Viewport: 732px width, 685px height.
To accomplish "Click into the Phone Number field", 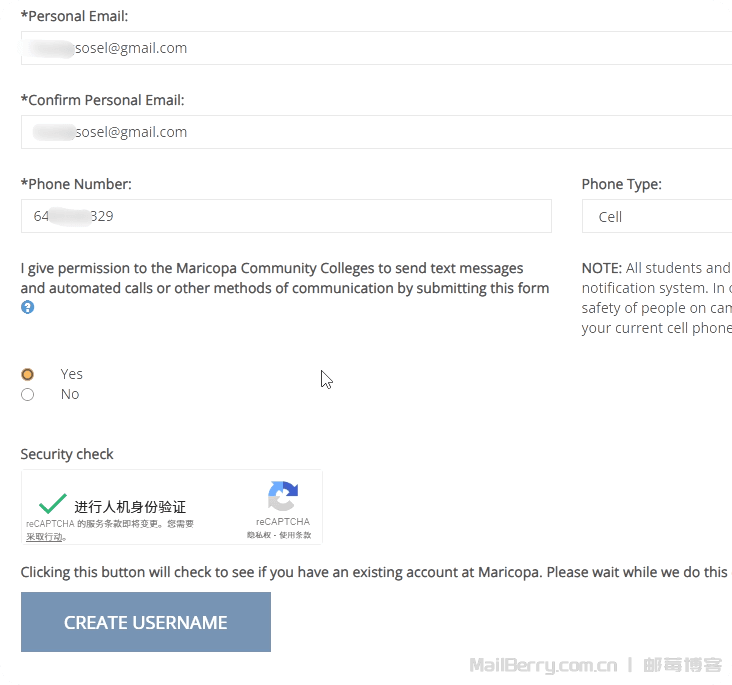I will 286,216.
